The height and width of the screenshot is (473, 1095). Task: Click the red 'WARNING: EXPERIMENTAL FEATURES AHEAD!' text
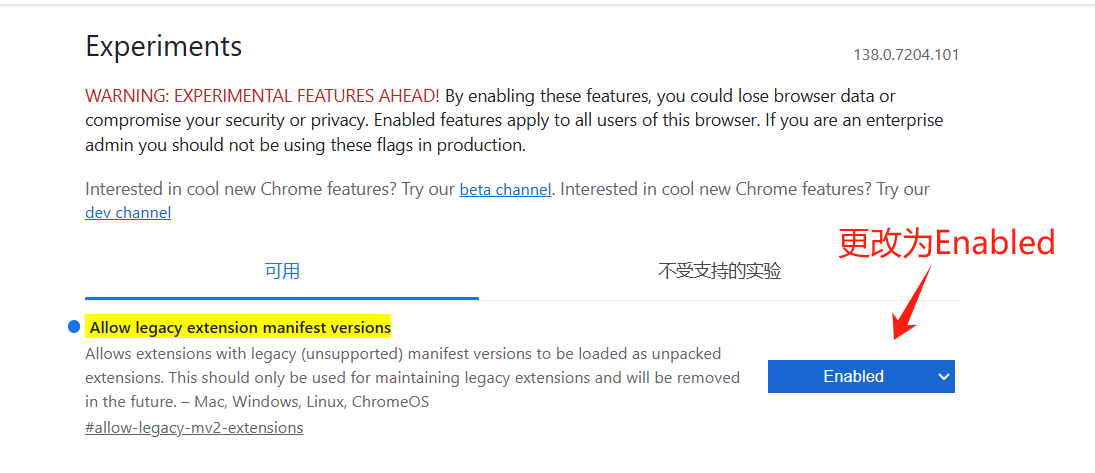click(262, 97)
